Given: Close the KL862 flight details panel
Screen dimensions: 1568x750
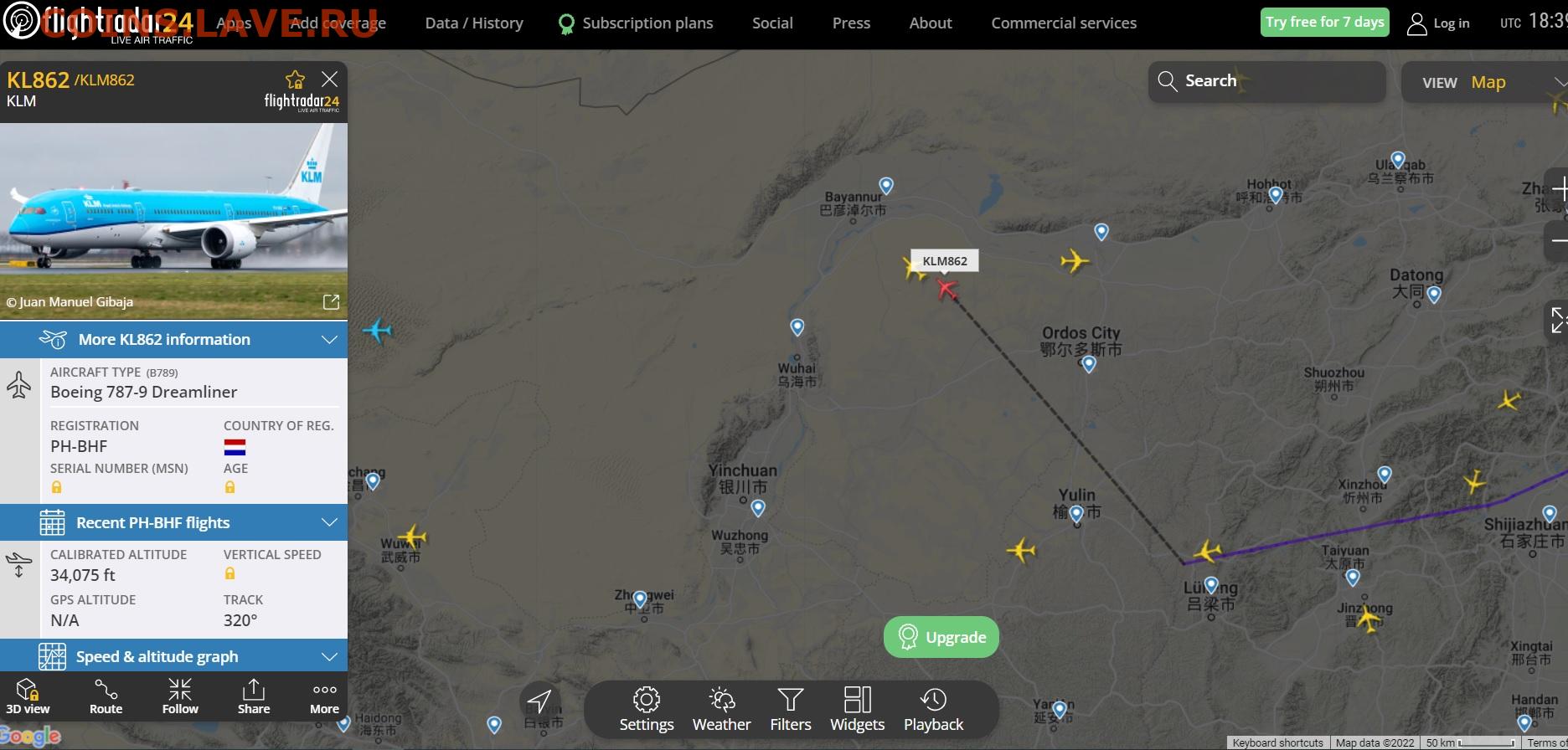Looking at the screenshot, I should (x=330, y=80).
